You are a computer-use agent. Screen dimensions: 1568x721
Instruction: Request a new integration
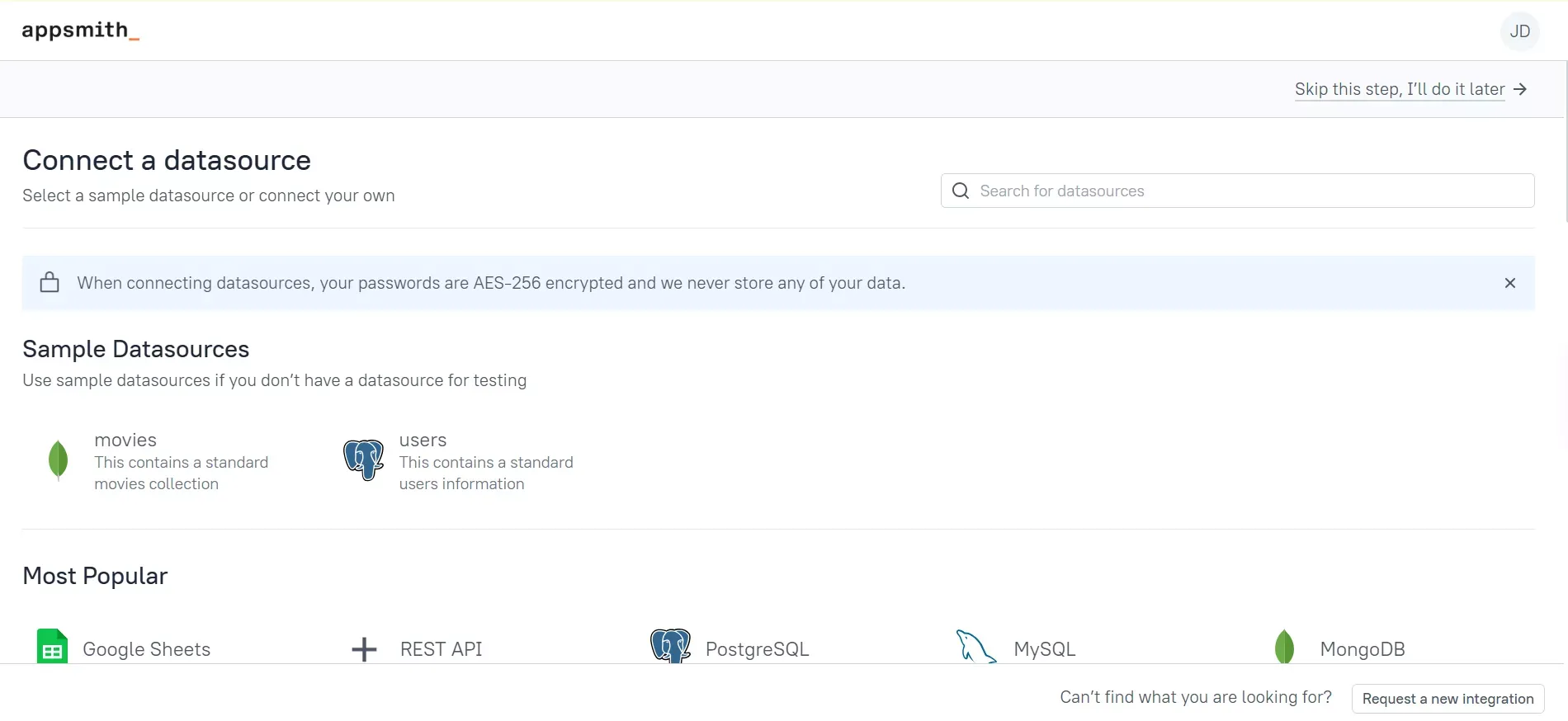[x=1448, y=699]
